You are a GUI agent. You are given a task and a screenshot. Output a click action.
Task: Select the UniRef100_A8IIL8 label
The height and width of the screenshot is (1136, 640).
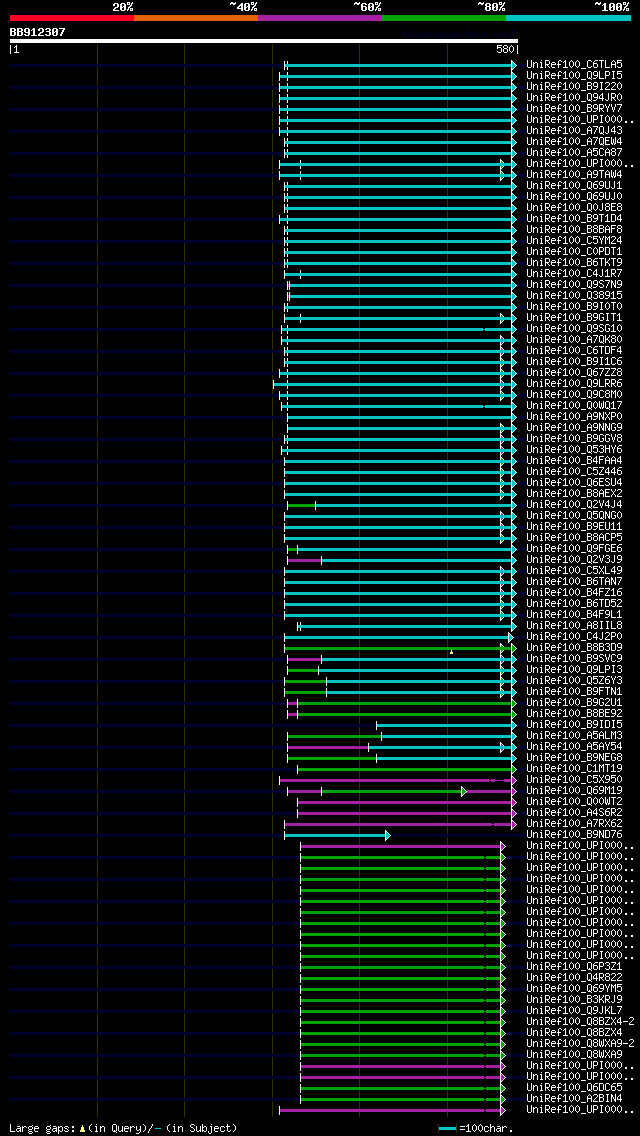574,626
